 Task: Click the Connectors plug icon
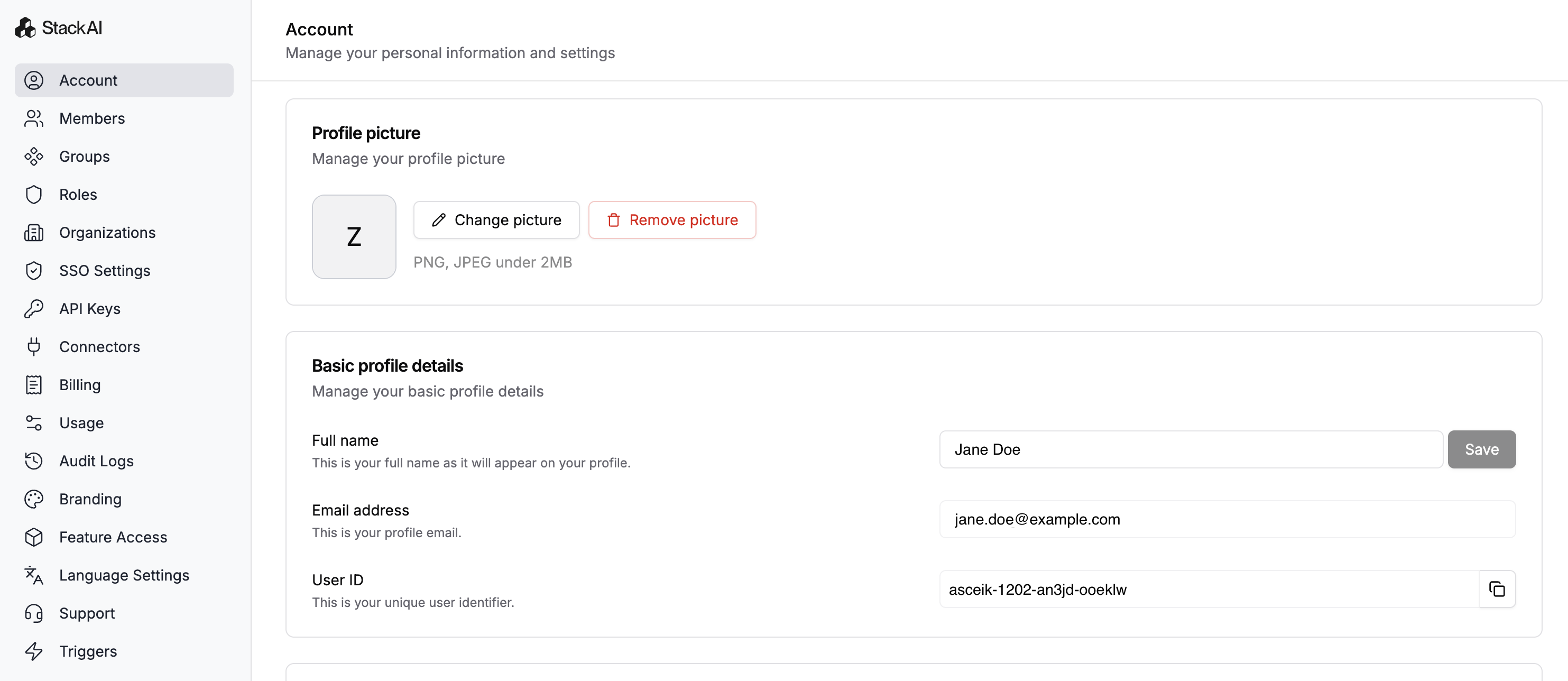(x=33, y=346)
